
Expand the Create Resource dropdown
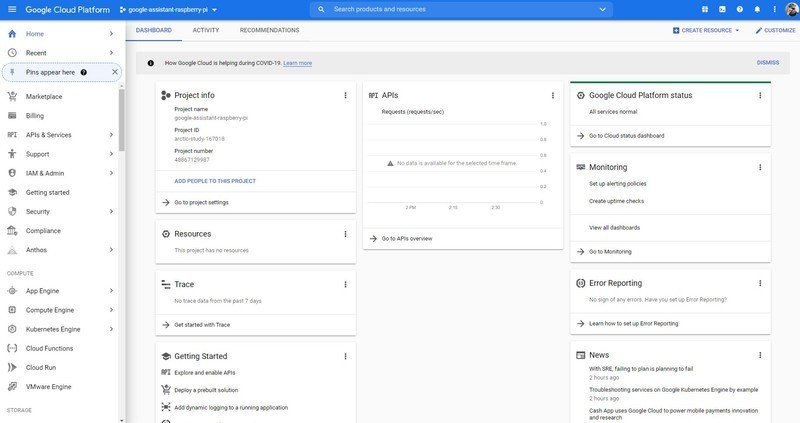(x=706, y=30)
